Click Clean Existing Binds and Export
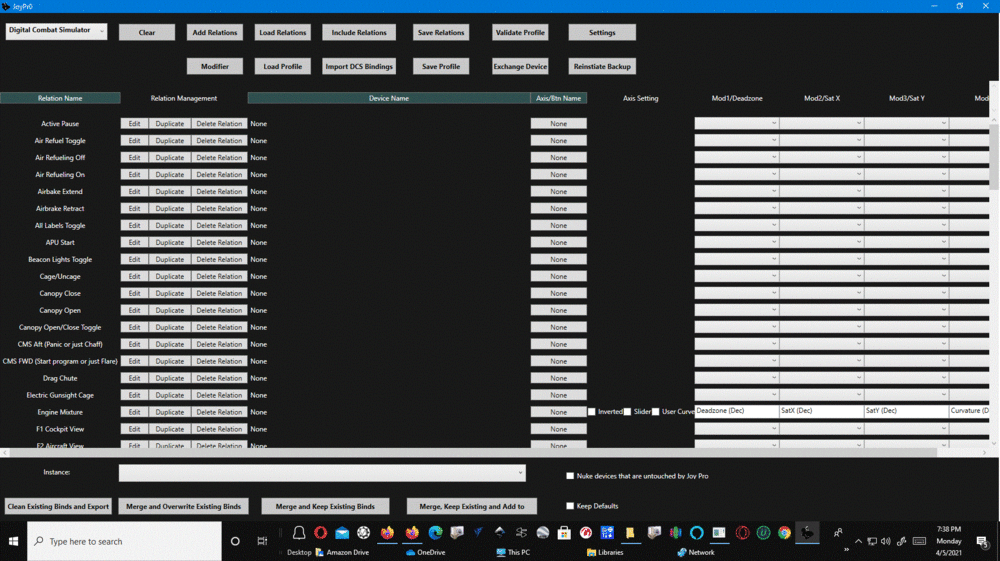Viewport: 1000px width, 561px height. click(x=58, y=506)
